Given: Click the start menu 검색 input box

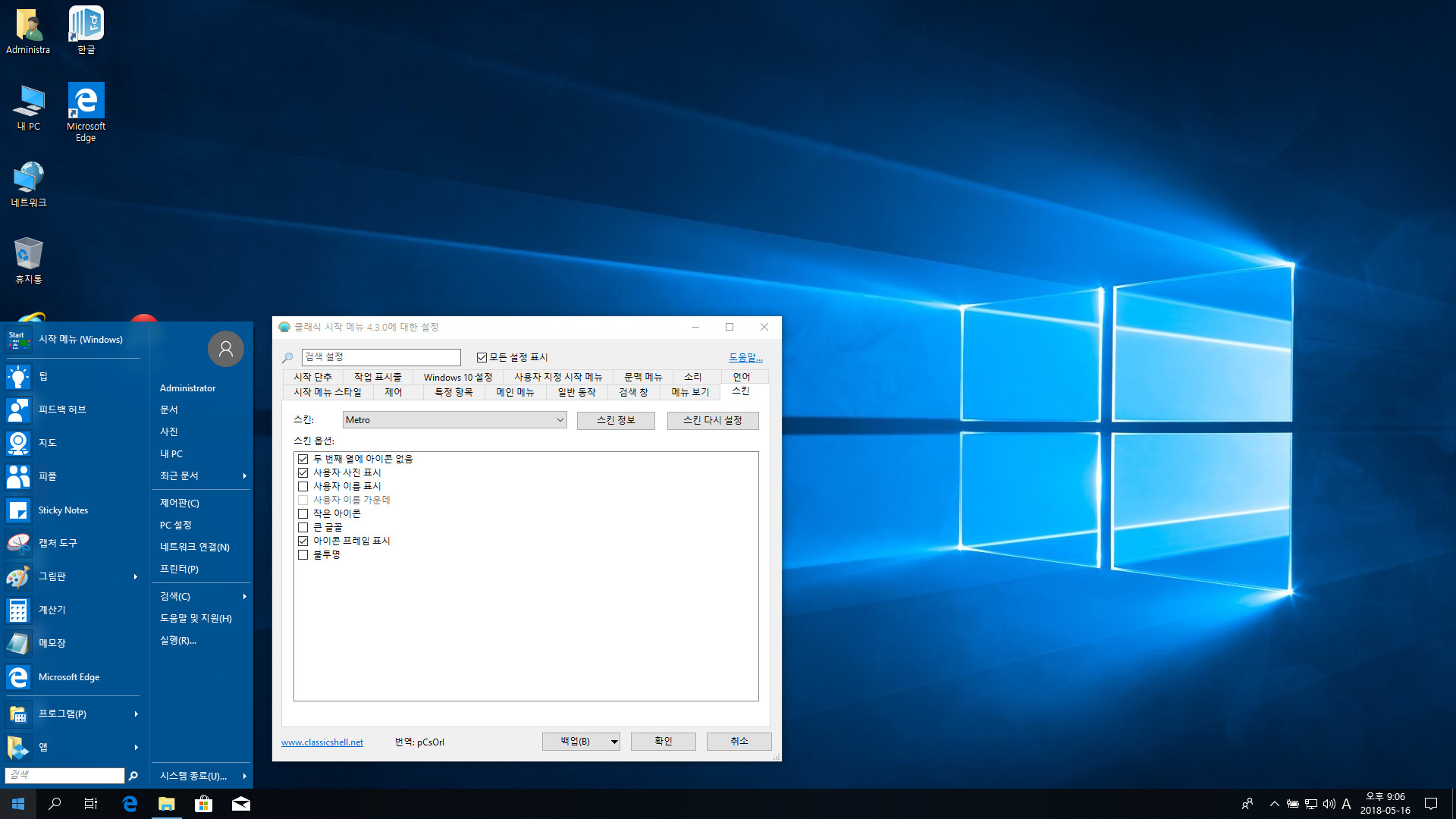Looking at the screenshot, I should coord(64,775).
